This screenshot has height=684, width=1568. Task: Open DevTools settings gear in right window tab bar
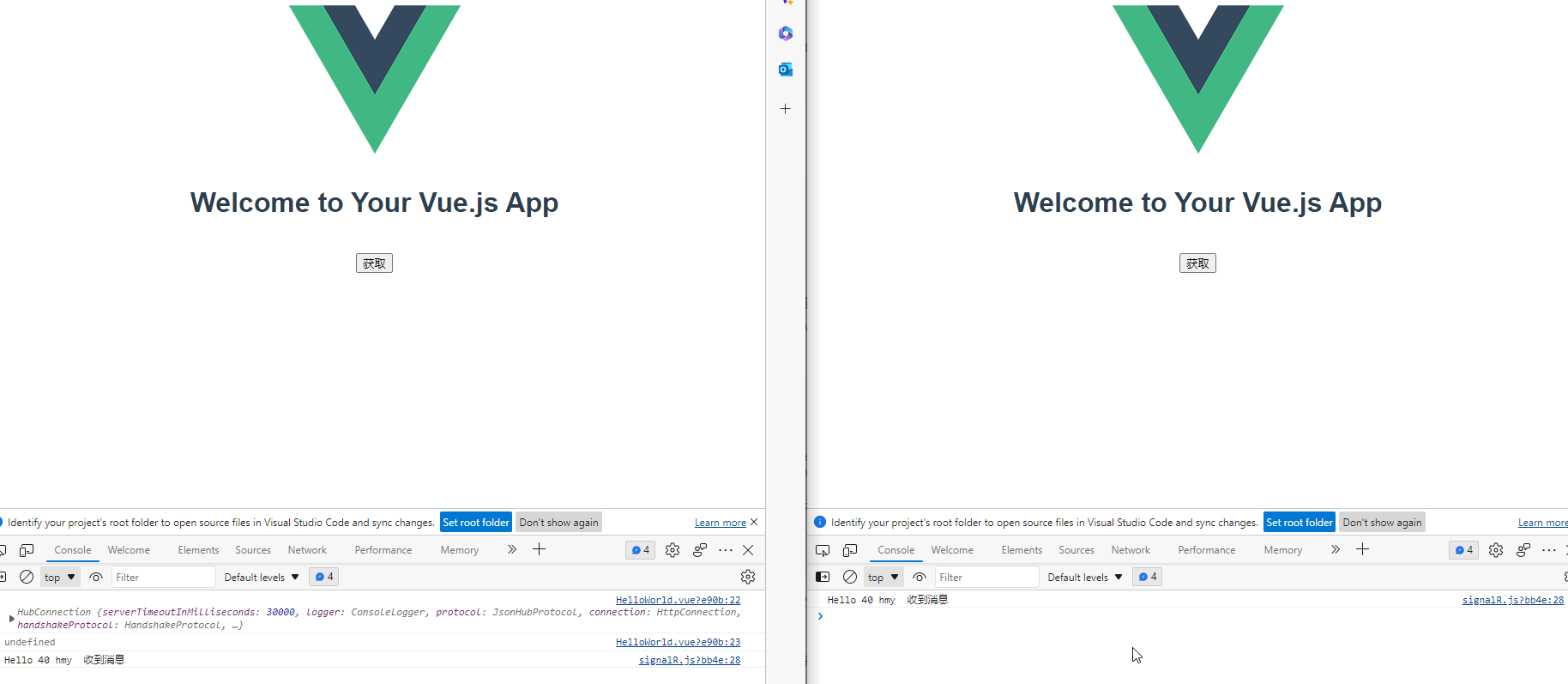point(1496,550)
